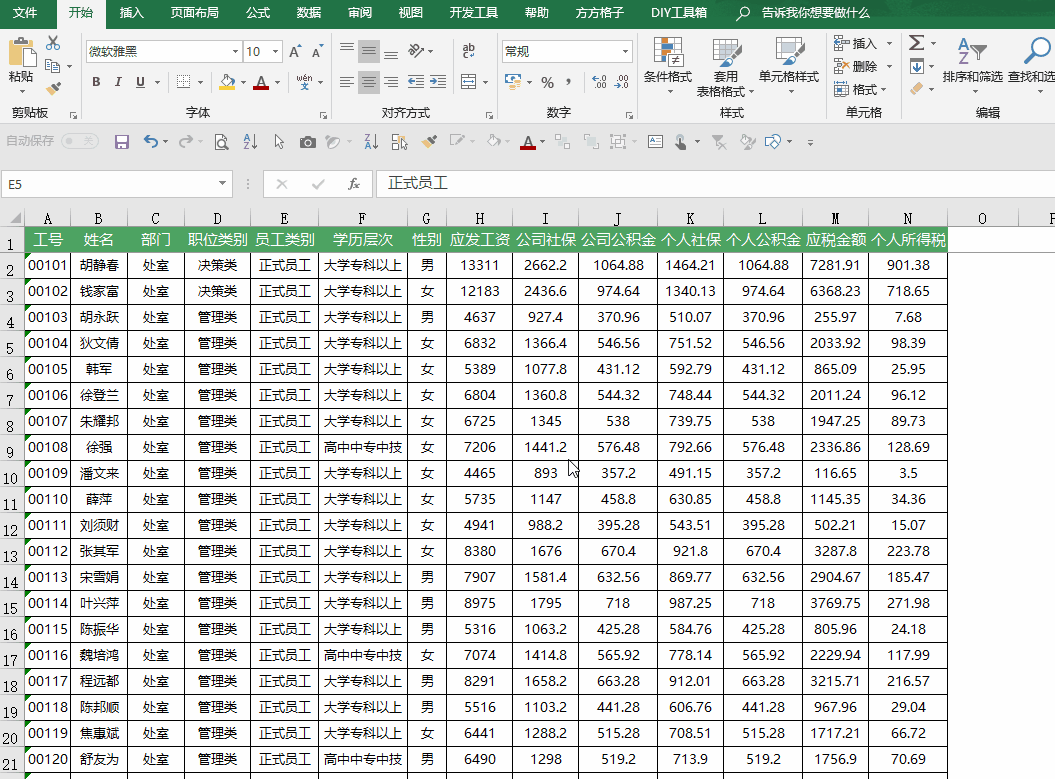Image resolution: width=1055 pixels, height=779 pixels.
Task: Toggle the AutoSave (自动保存) switch
Action: click(80, 142)
